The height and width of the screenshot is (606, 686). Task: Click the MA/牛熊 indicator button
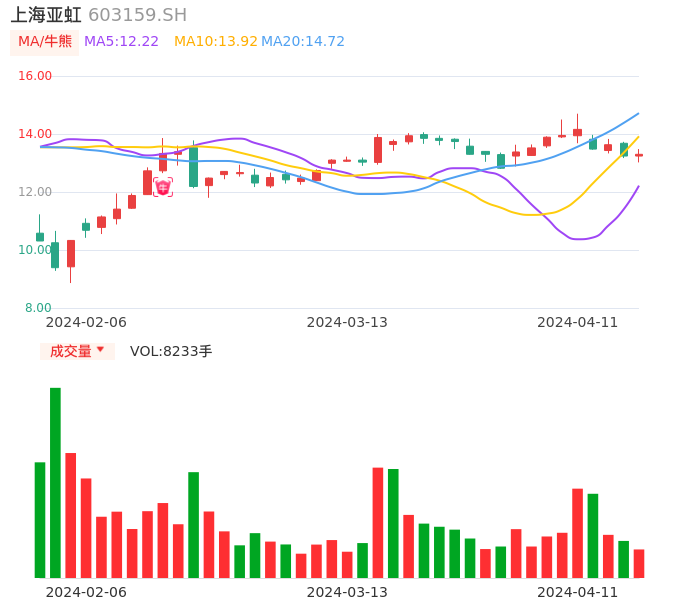[44, 42]
